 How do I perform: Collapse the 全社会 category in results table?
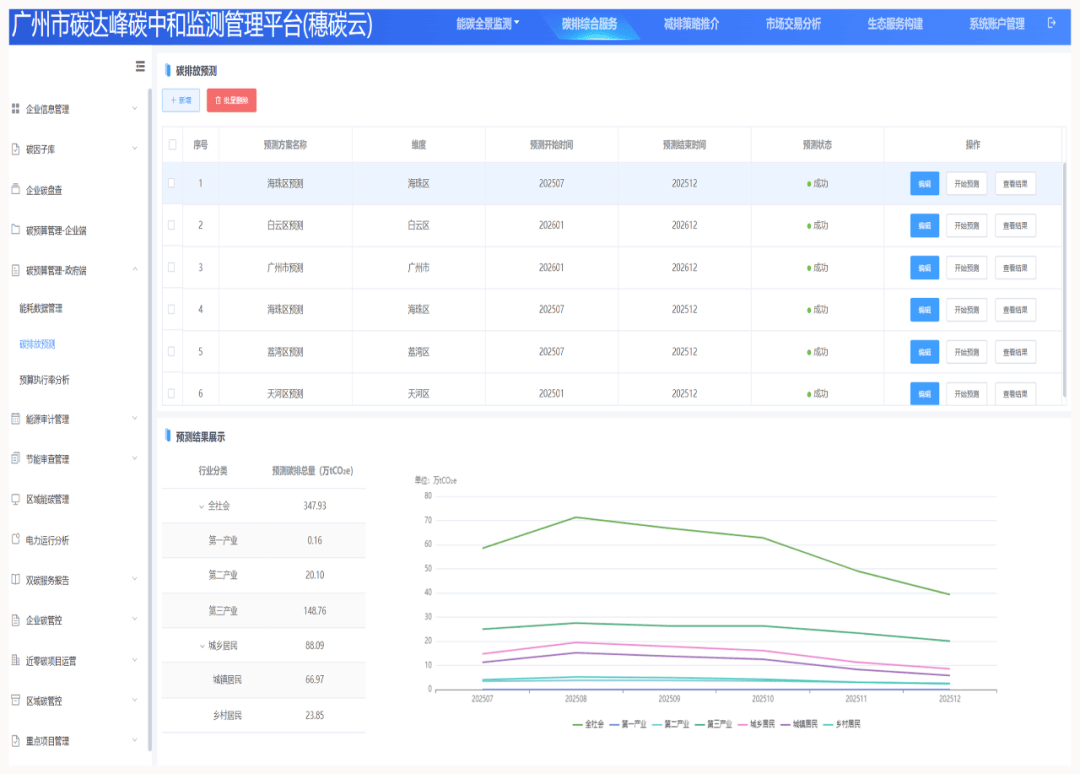(x=201, y=505)
